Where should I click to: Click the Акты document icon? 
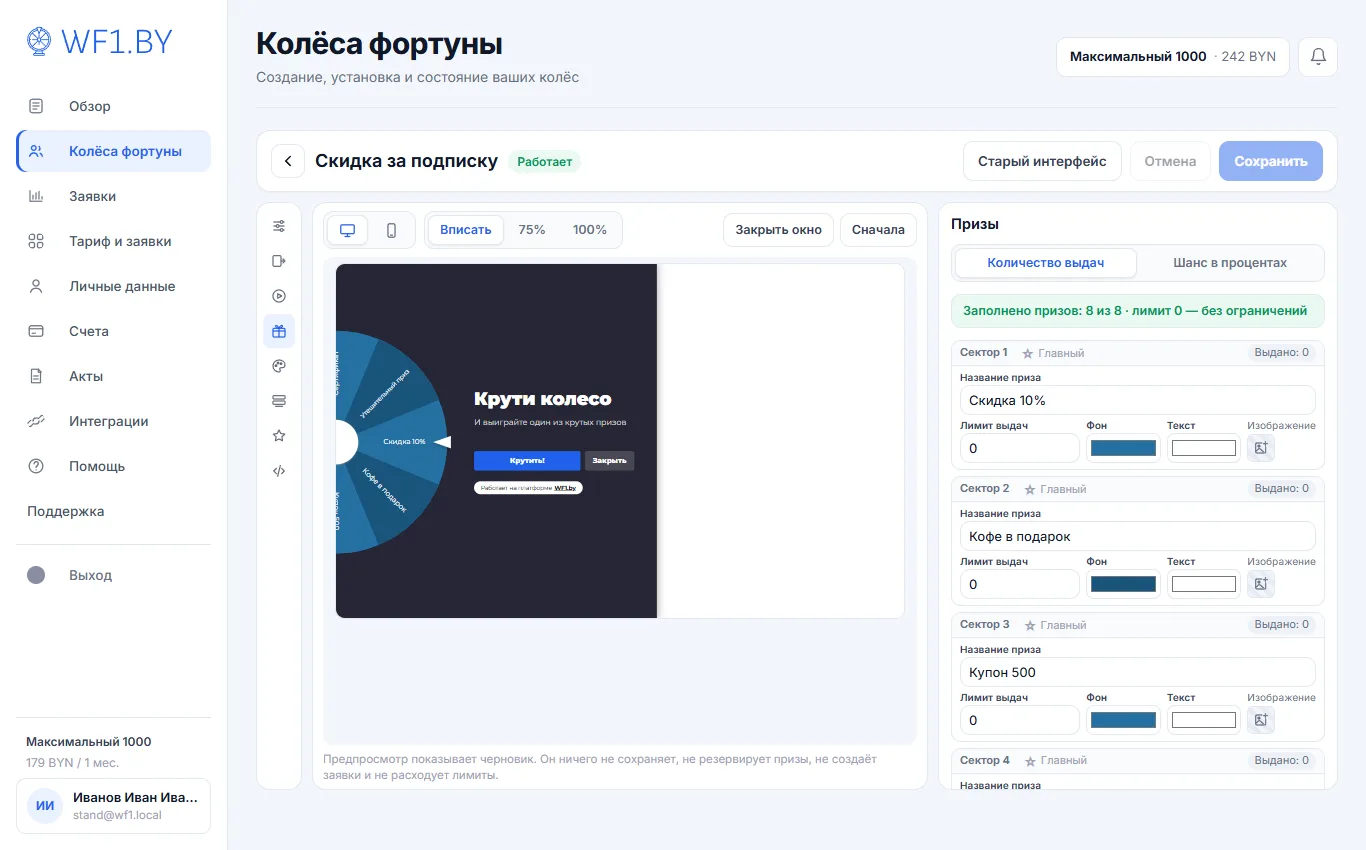pyautogui.click(x=36, y=376)
